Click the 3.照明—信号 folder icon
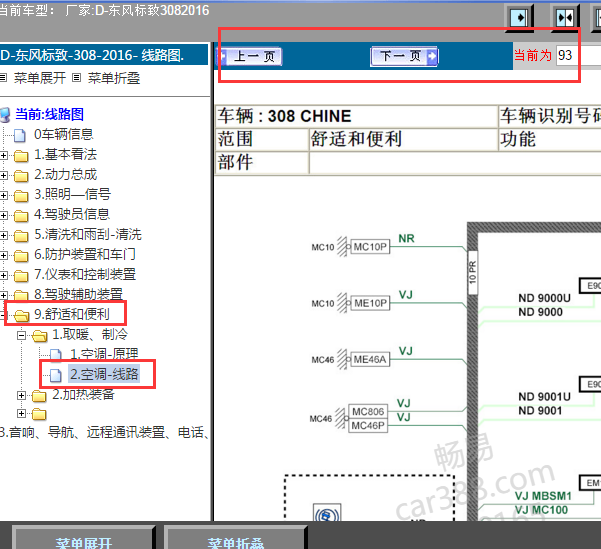The height and width of the screenshot is (549, 601). [x=21, y=196]
